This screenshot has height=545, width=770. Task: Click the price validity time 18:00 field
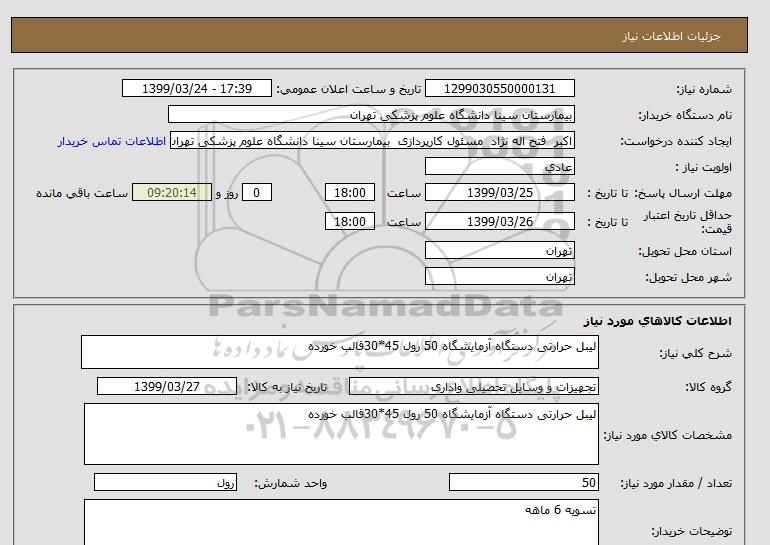(x=350, y=221)
